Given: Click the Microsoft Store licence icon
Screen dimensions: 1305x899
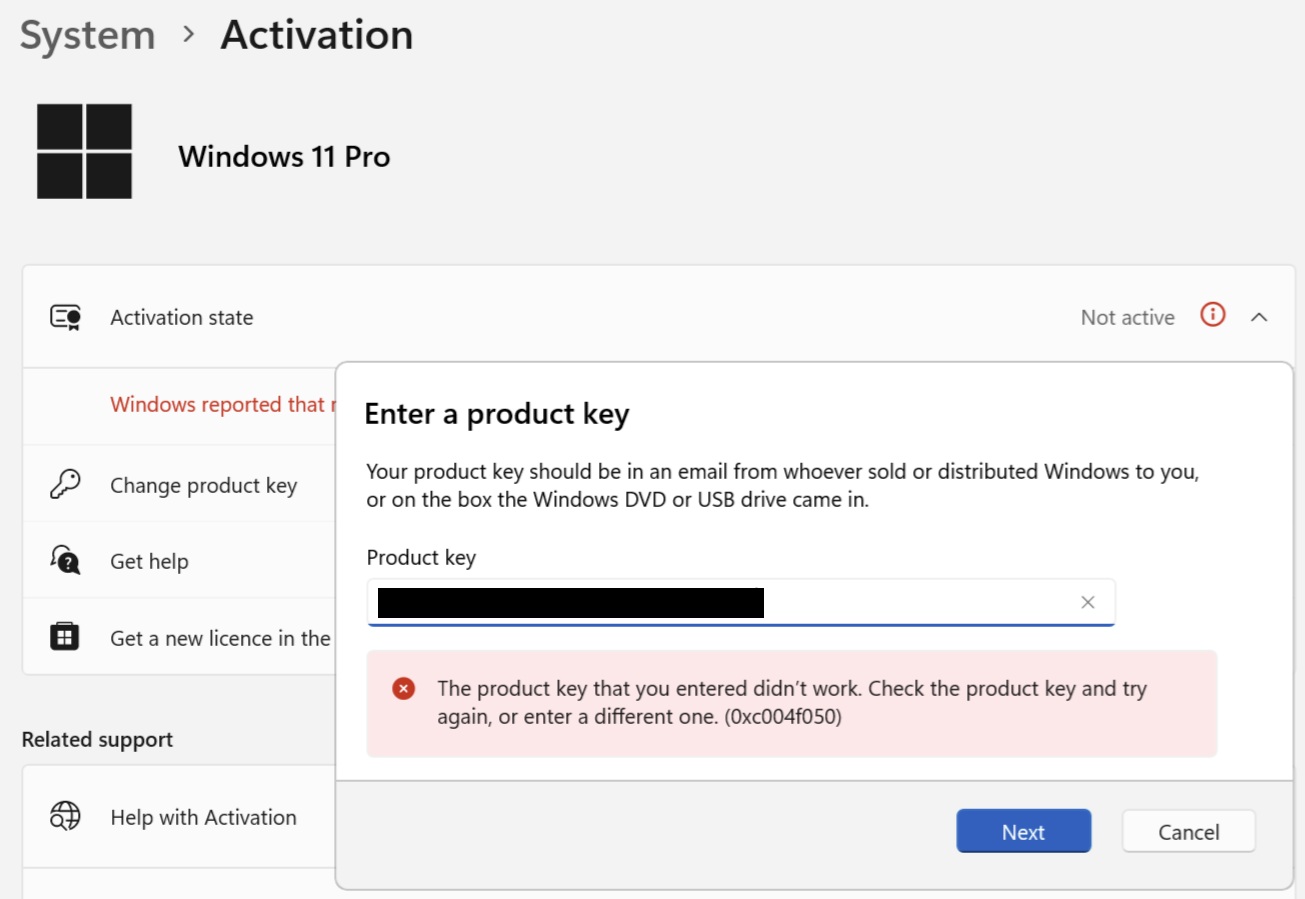Looking at the screenshot, I should [x=65, y=637].
